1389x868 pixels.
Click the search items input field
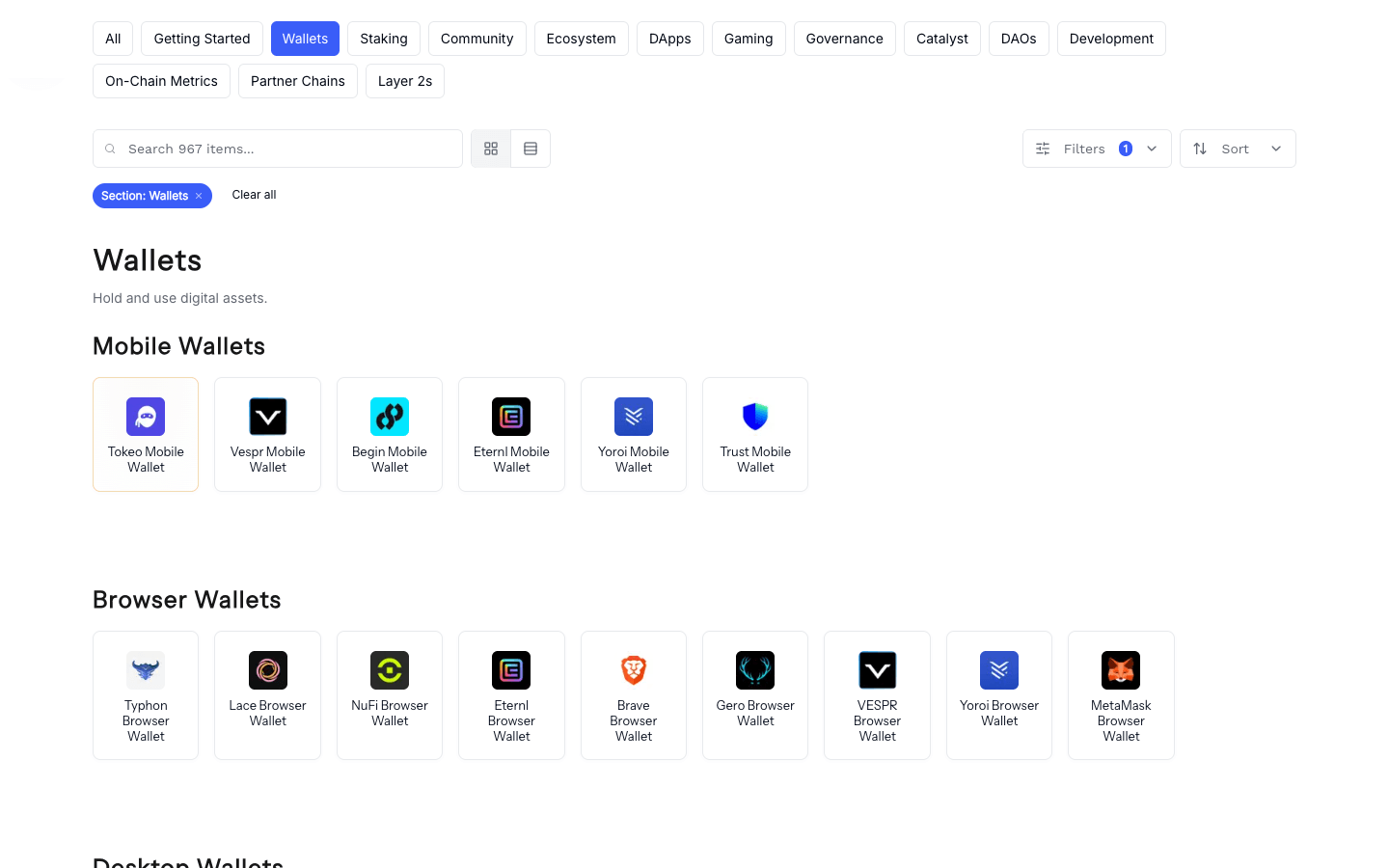point(278,149)
